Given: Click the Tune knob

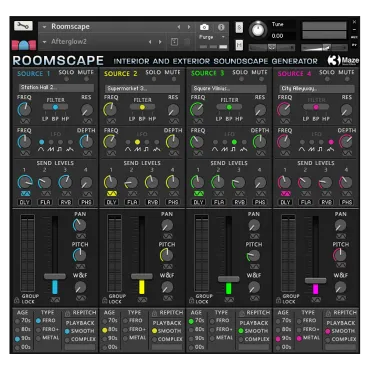Looking at the screenshot, I should (258, 30).
